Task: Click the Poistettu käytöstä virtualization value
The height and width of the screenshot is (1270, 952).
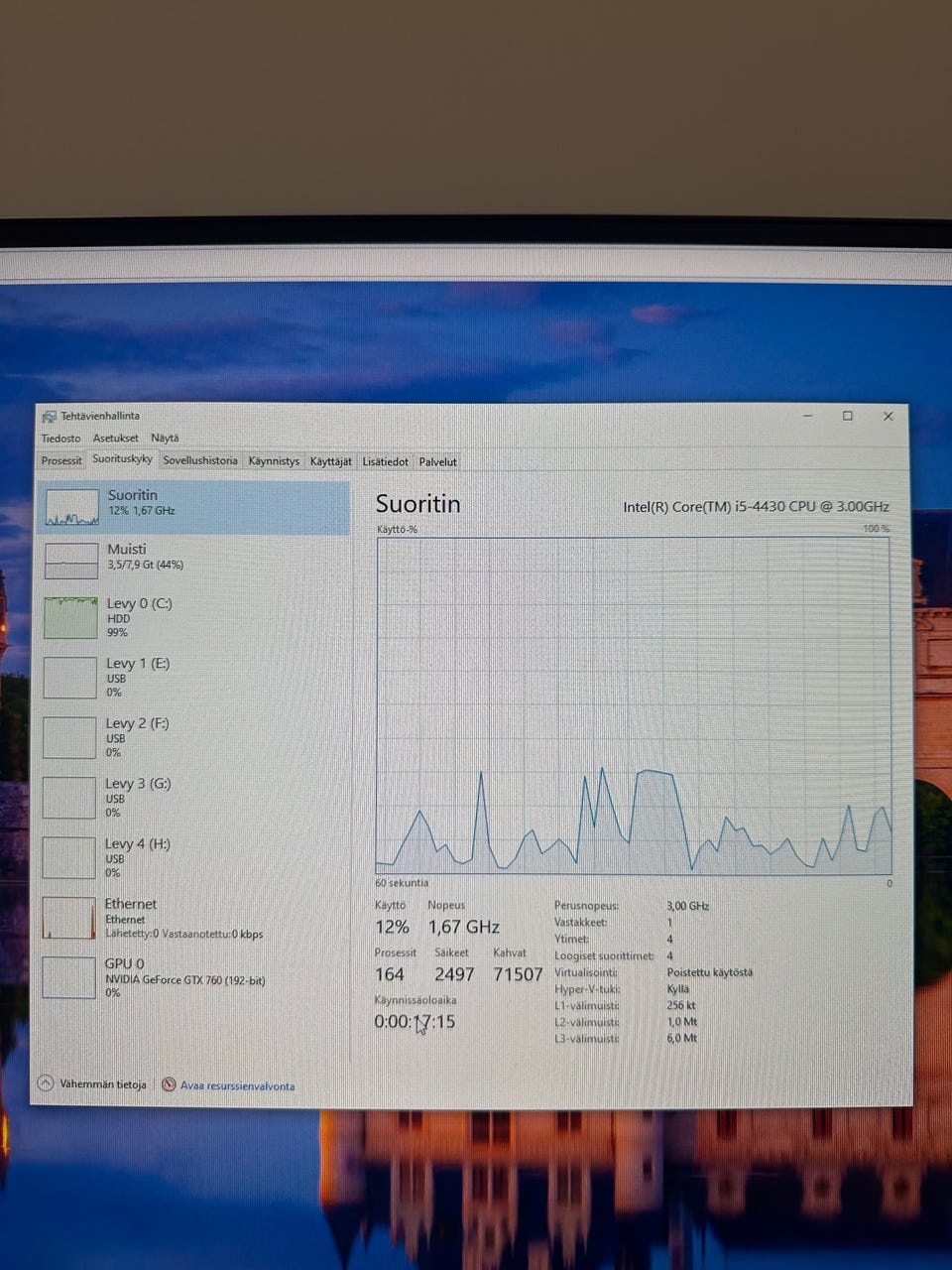Action: [709, 972]
